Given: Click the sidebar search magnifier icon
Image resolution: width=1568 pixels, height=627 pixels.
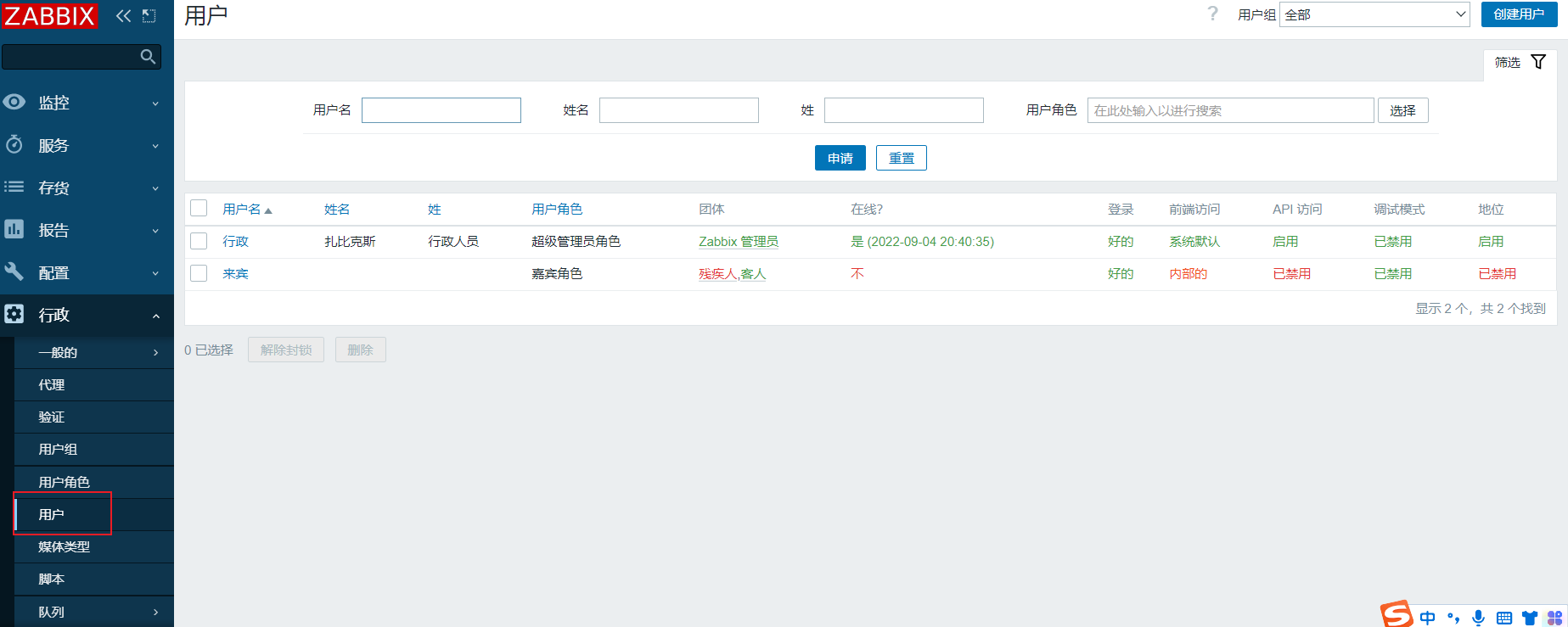Looking at the screenshot, I should (x=149, y=57).
